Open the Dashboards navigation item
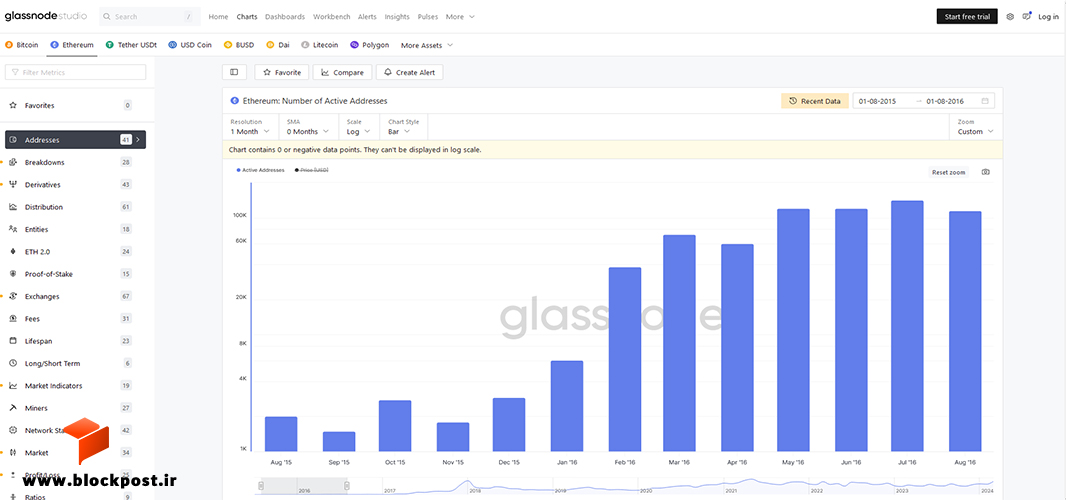The width and height of the screenshot is (1066, 500). [285, 16]
